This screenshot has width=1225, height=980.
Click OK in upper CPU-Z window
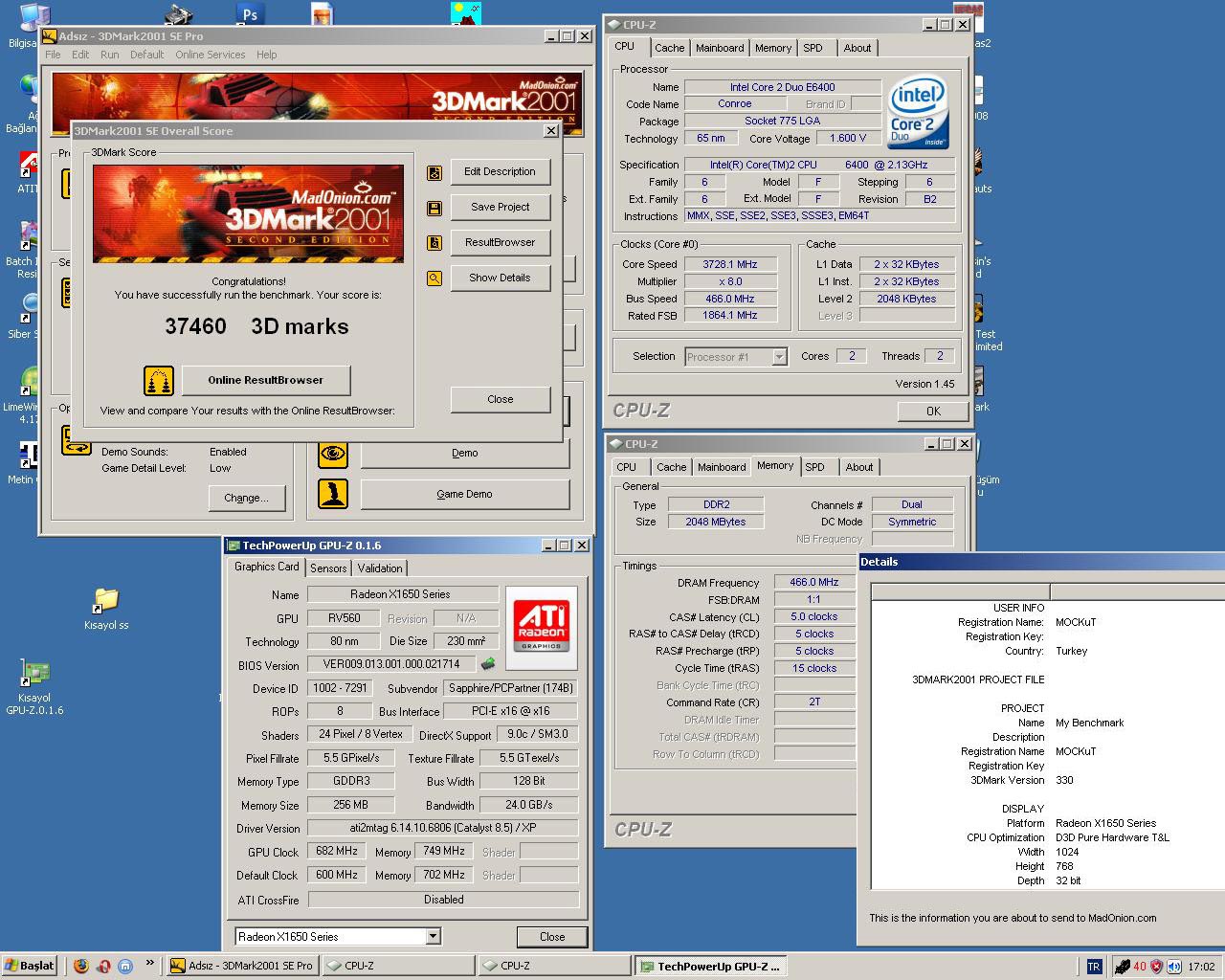(x=934, y=412)
